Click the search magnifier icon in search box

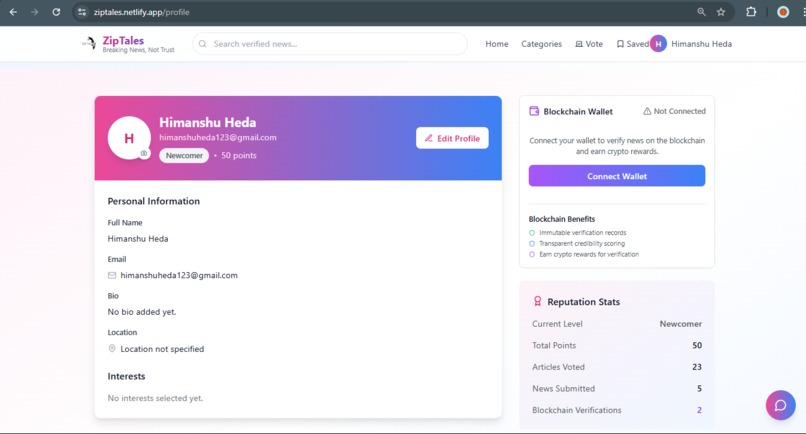tap(203, 44)
